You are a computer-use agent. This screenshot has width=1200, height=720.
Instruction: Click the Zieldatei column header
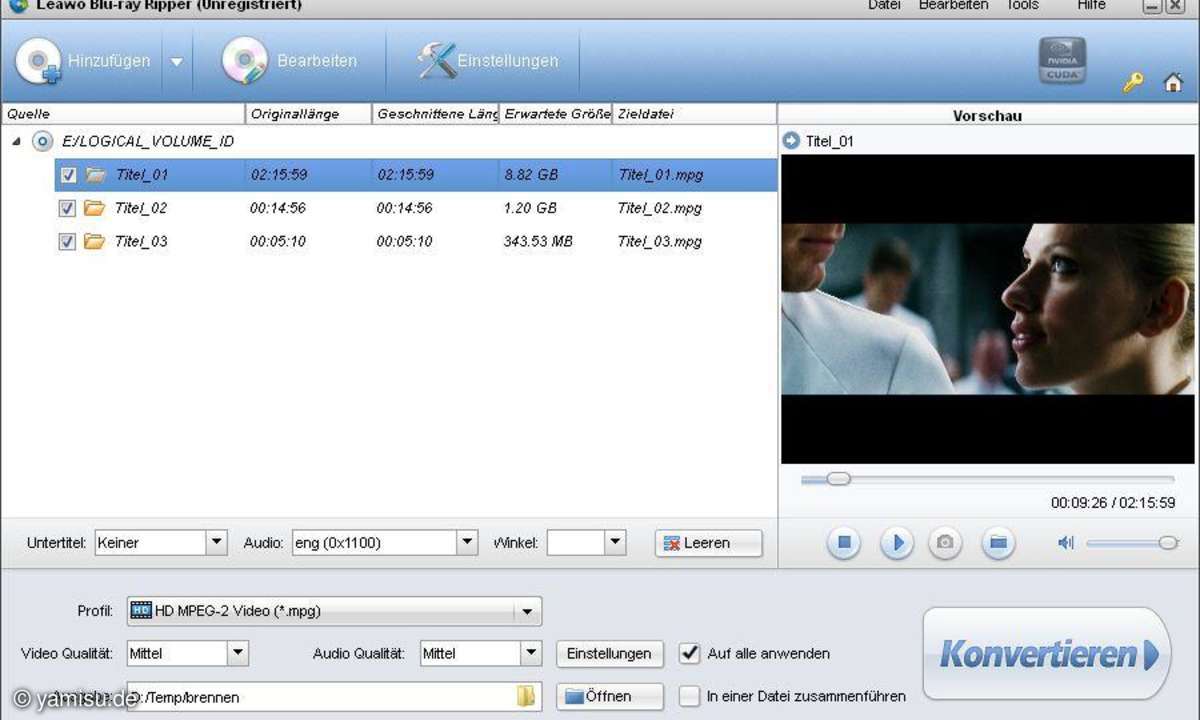[x=694, y=114]
